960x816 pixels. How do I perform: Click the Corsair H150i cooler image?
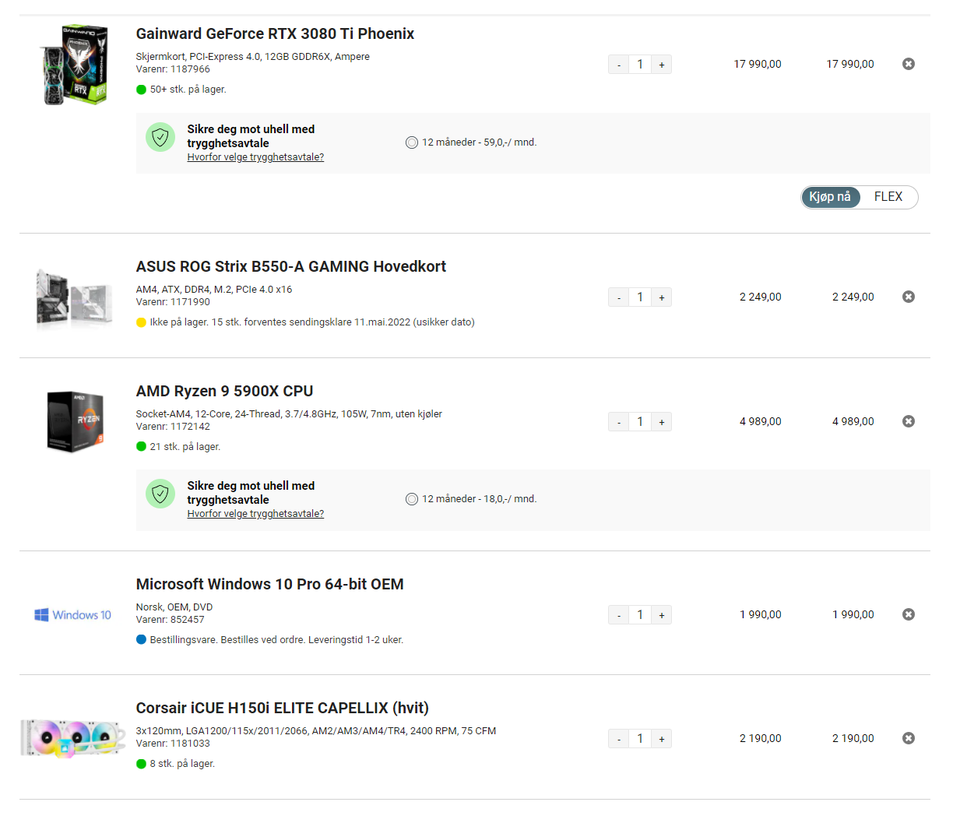pyautogui.click(x=73, y=738)
